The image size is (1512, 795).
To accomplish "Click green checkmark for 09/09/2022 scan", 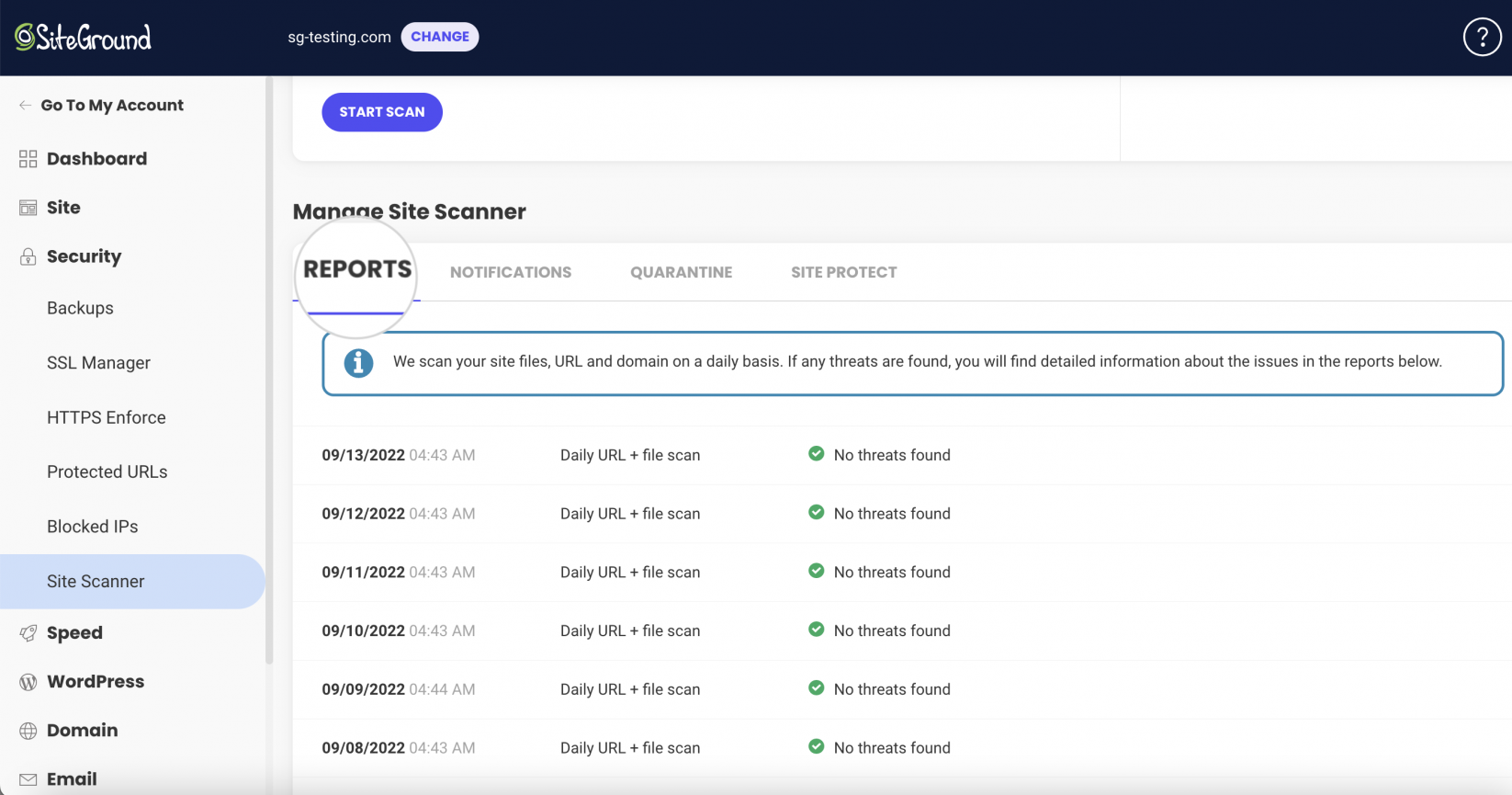I will 816,687.
